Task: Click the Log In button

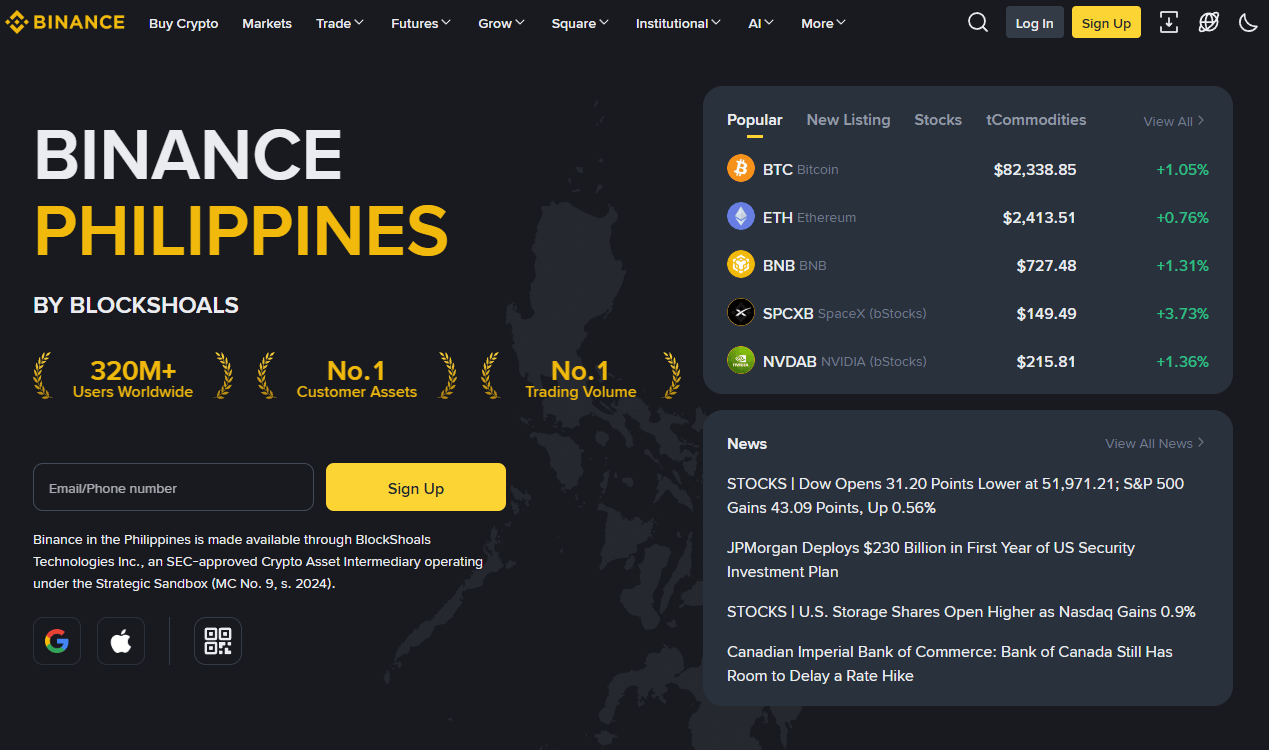Action: coord(1034,23)
